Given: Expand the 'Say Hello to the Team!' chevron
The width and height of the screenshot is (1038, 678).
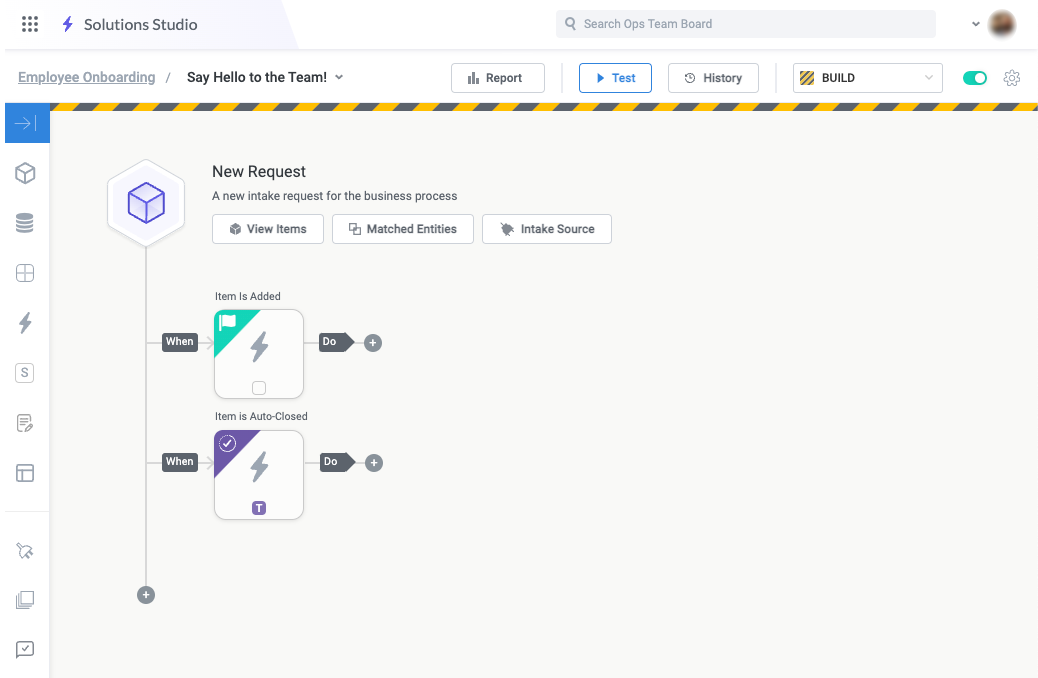Looking at the screenshot, I should point(339,77).
